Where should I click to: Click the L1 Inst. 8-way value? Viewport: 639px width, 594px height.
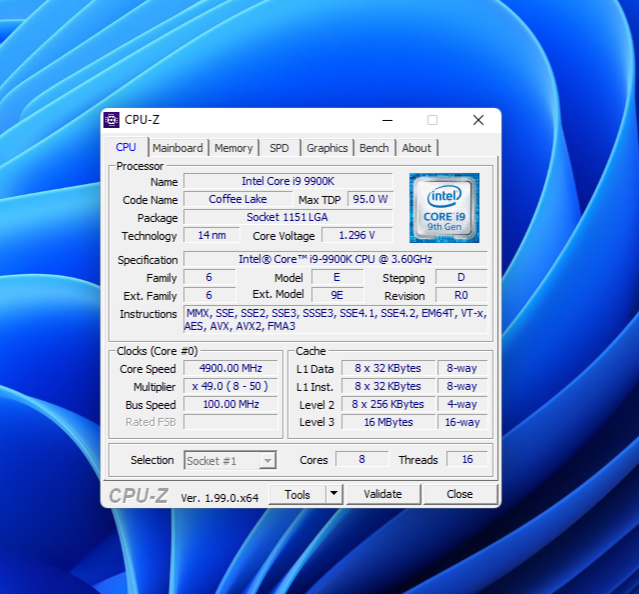[462, 386]
